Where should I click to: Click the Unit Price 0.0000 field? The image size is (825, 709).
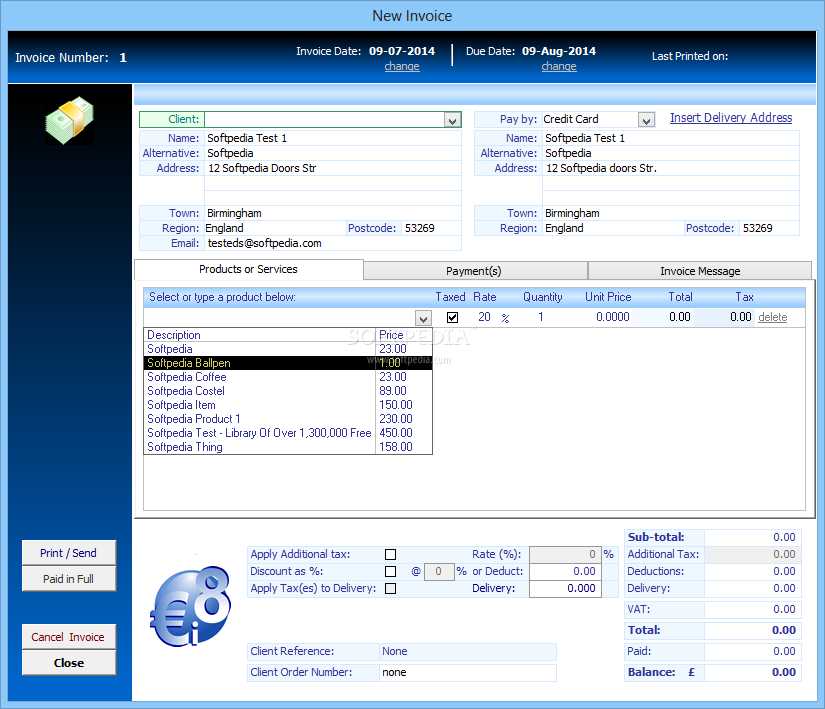[x=612, y=317]
